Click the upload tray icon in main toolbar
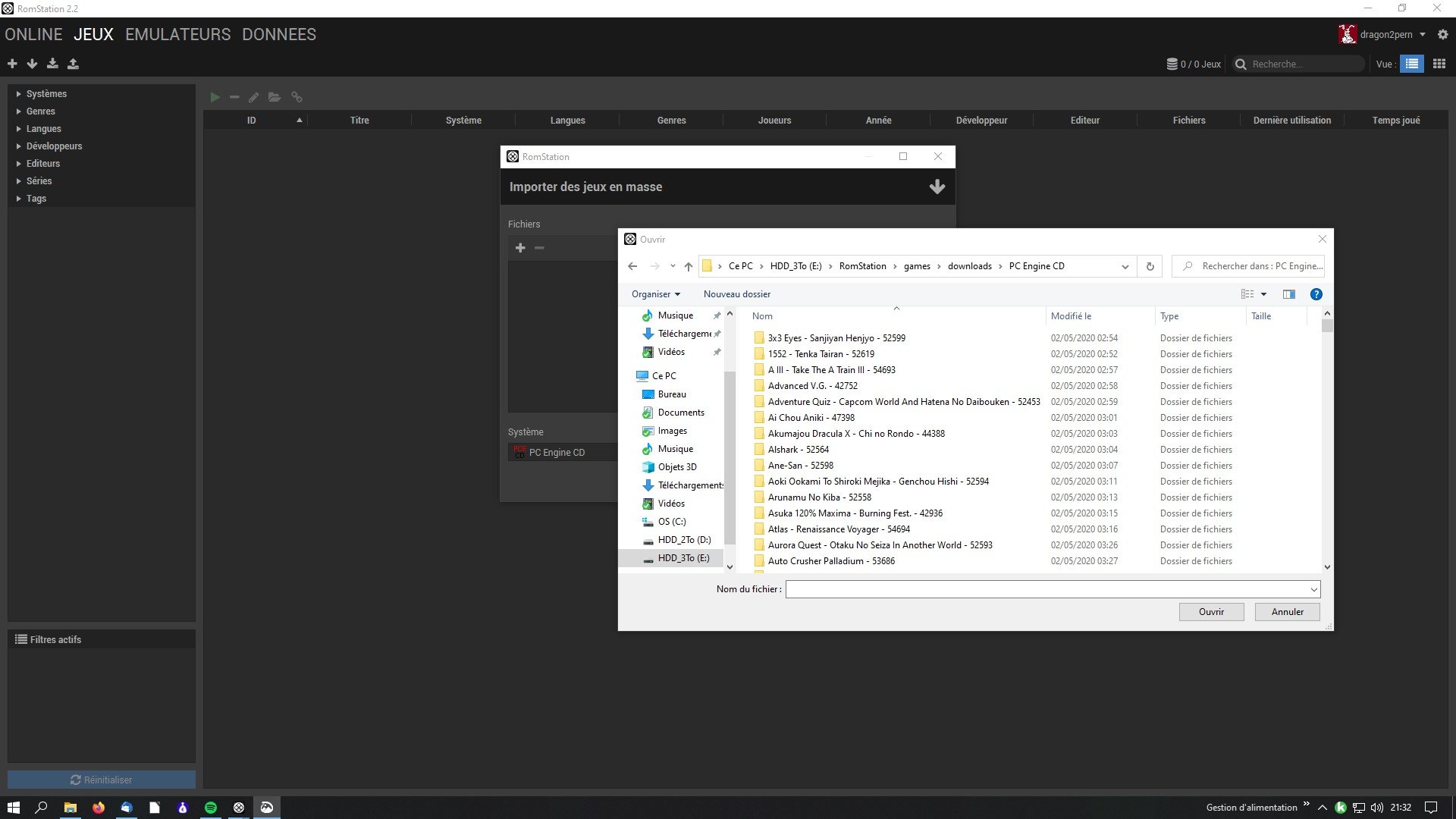The height and width of the screenshot is (819, 1456). [73, 64]
